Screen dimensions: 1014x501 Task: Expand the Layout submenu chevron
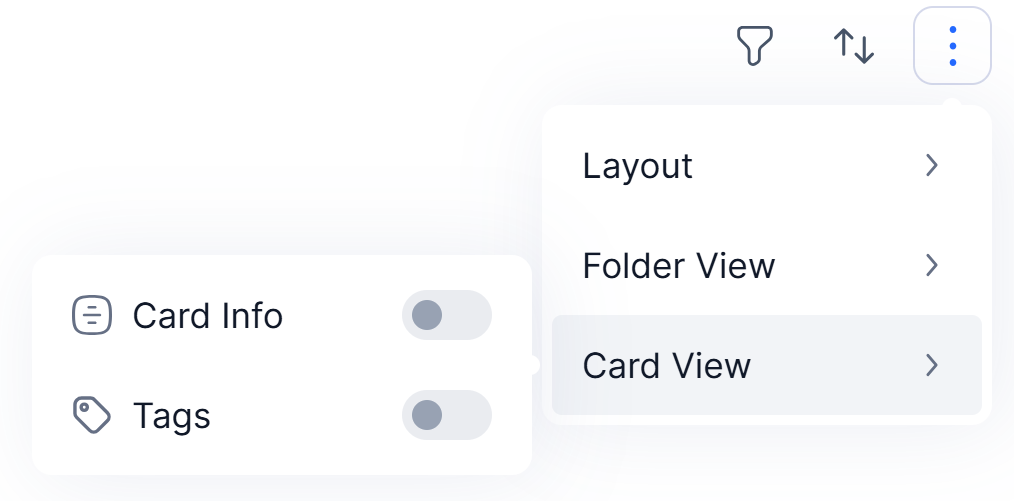(932, 165)
